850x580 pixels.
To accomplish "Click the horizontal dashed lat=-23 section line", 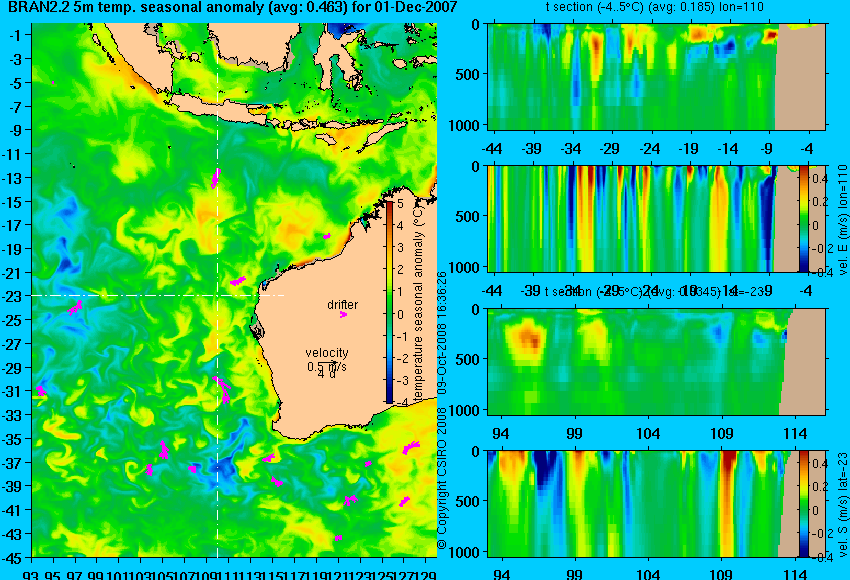I will point(158,295).
